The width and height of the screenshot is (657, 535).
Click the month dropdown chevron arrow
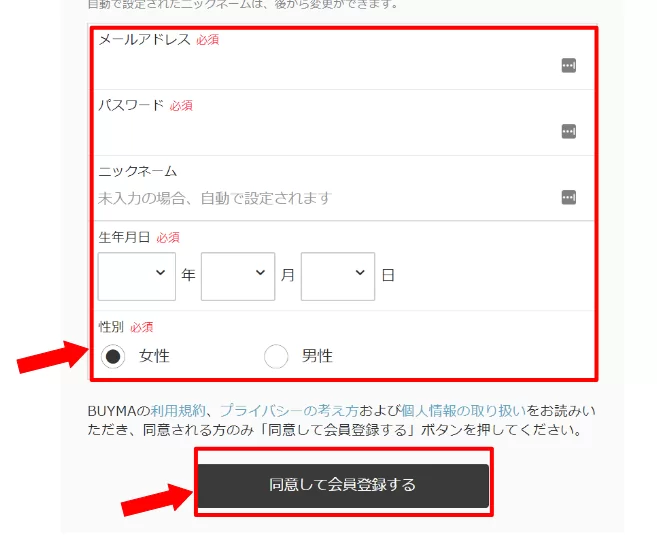click(x=260, y=273)
